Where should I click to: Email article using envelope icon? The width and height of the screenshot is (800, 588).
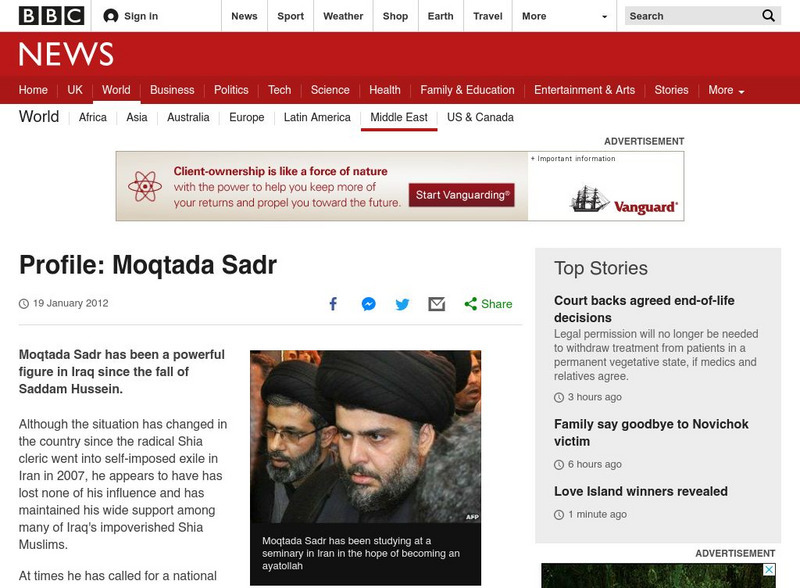point(437,304)
